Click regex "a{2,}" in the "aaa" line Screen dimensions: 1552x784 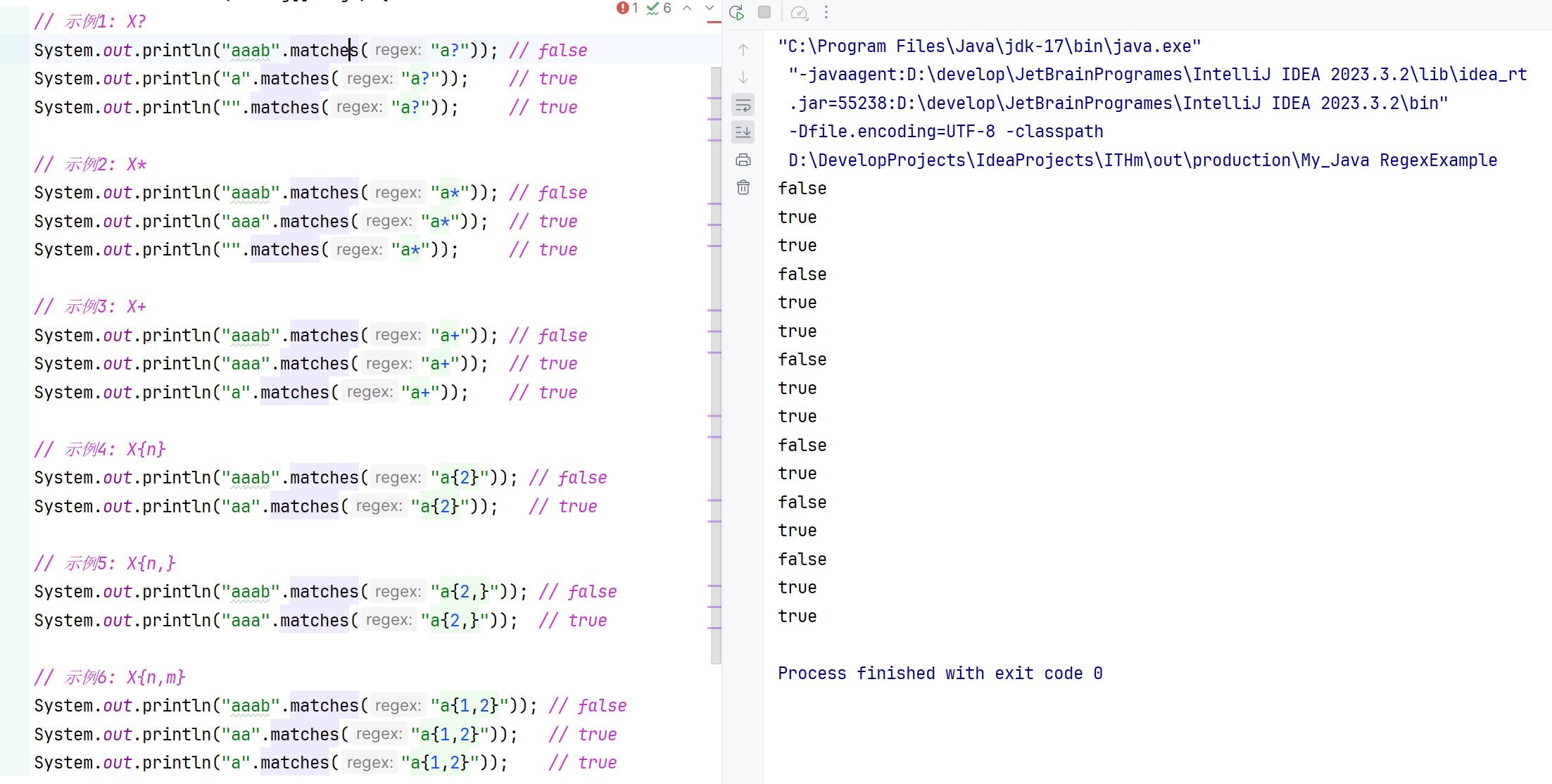click(x=460, y=620)
